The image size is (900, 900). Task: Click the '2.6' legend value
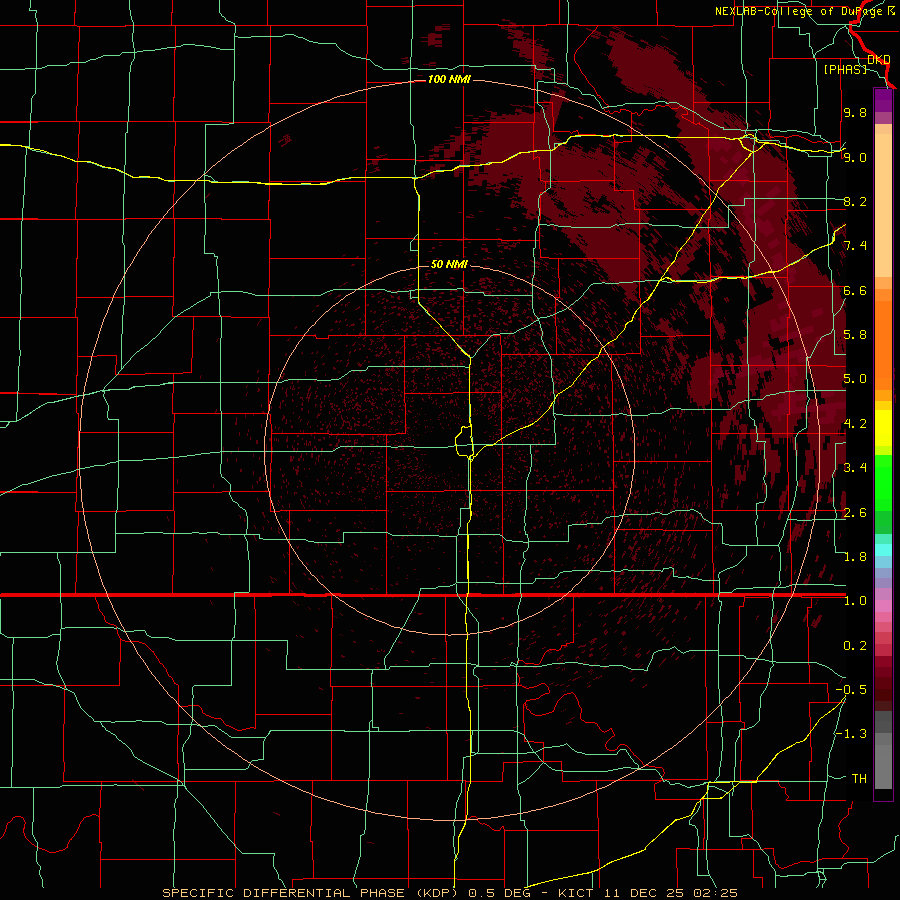tap(855, 513)
